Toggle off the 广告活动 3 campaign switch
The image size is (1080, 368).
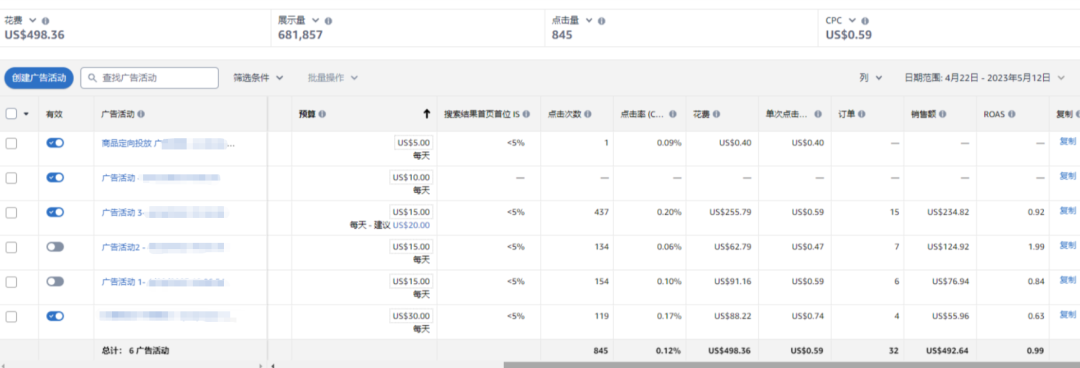point(55,212)
